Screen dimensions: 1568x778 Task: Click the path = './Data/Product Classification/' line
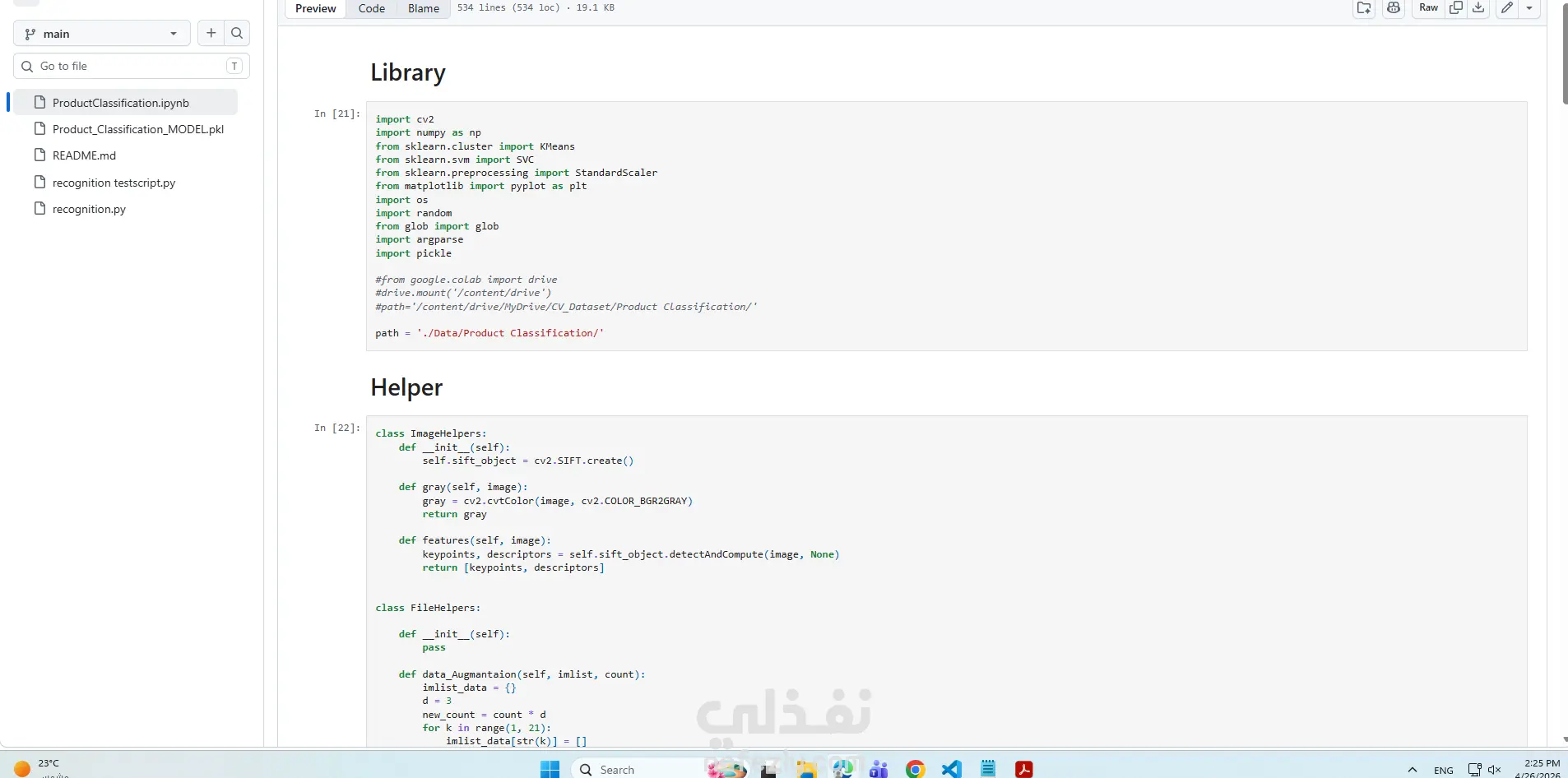(x=489, y=333)
